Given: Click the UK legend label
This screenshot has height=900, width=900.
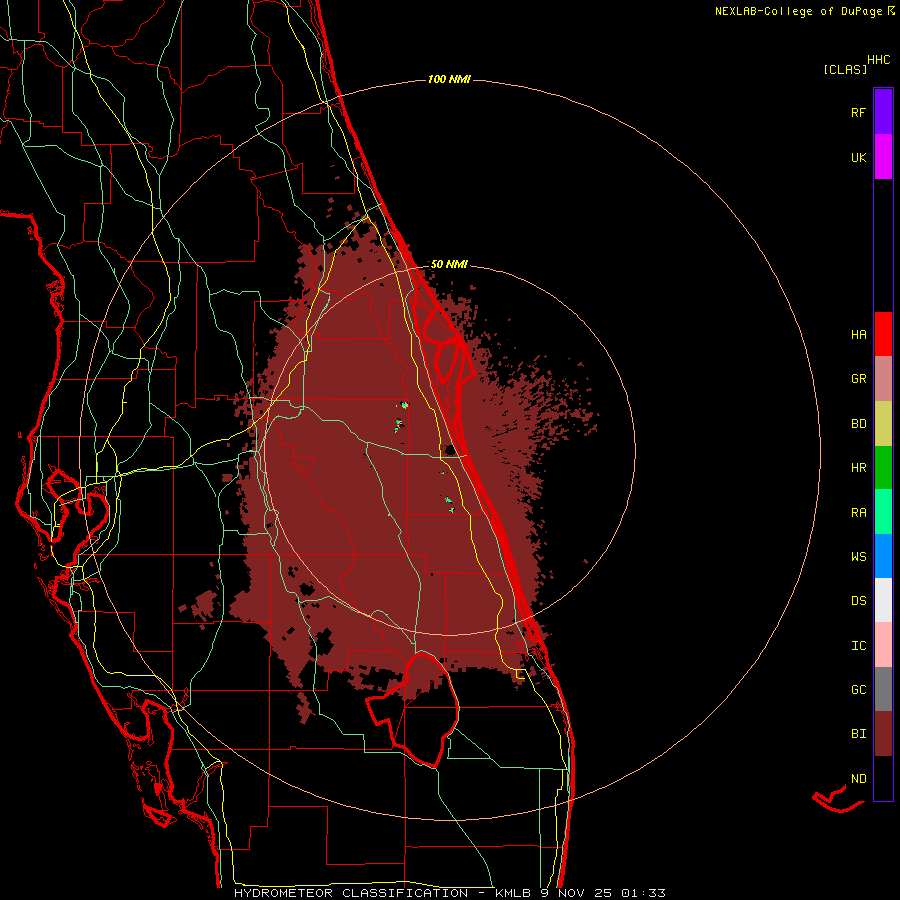Looking at the screenshot, I should click(858, 158).
